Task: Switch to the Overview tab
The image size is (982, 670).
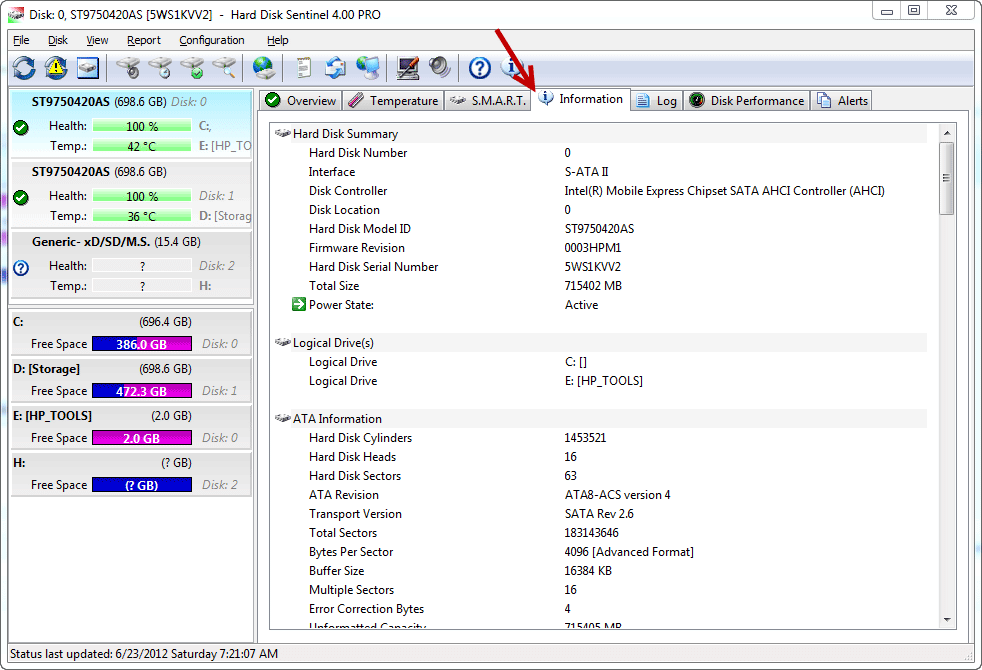Action: pos(301,101)
